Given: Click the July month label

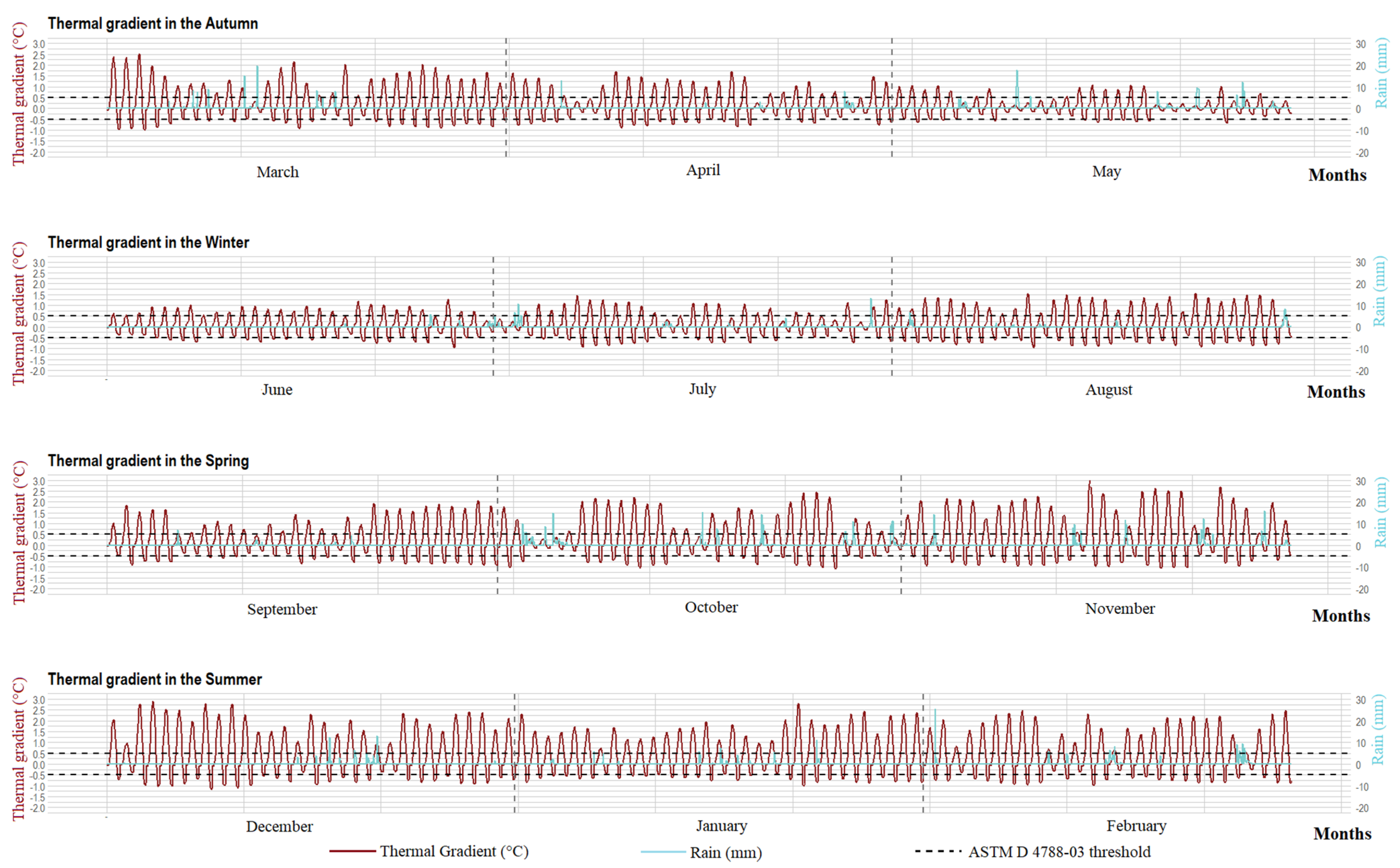Looking at the screenshot, I should pos(702,389).
